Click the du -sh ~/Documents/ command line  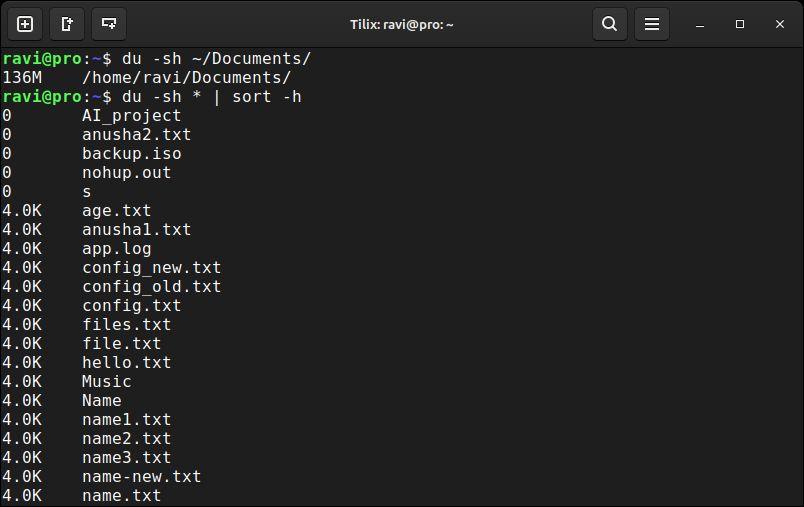(156, 59)
